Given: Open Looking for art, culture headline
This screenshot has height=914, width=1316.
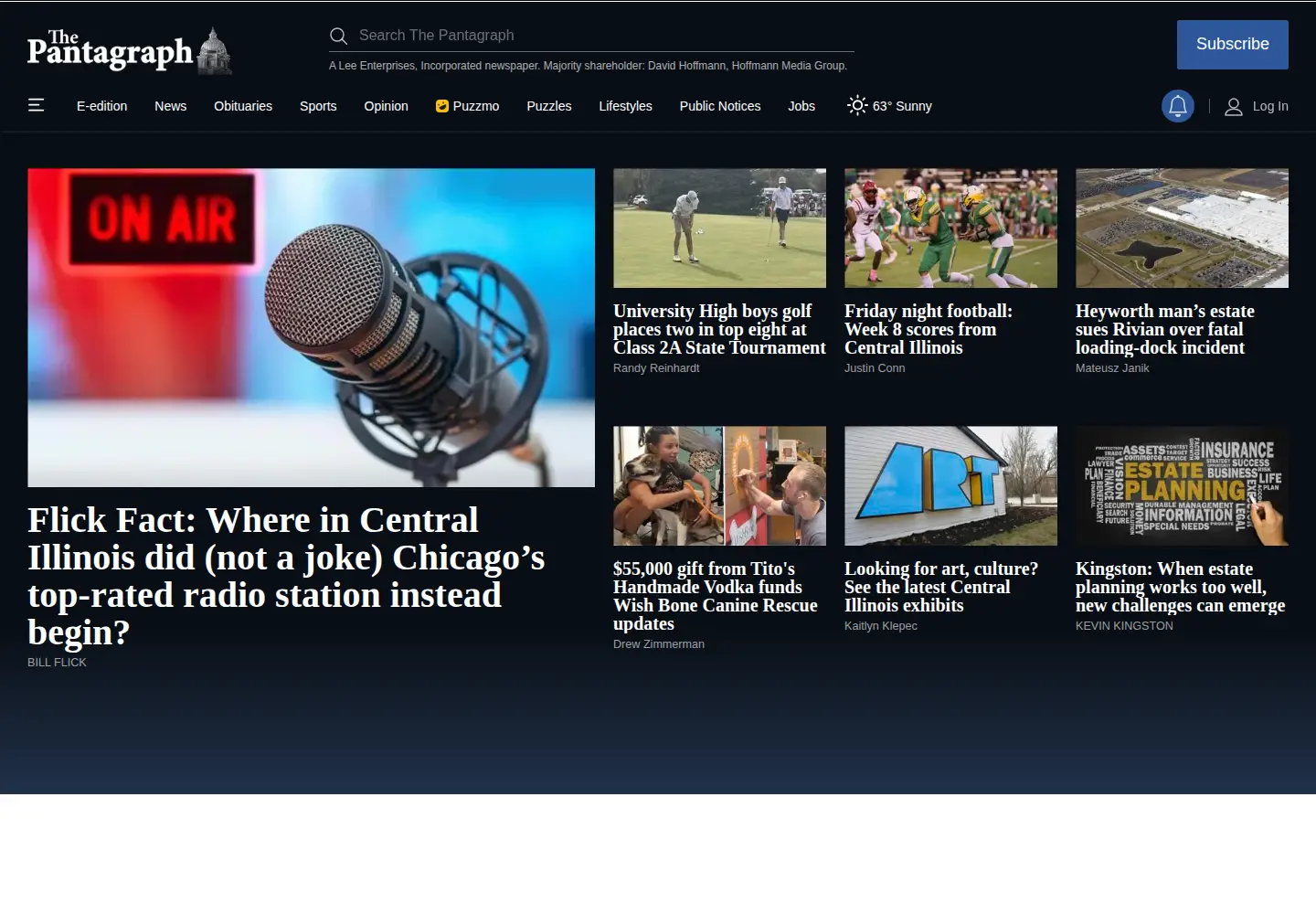Looking at the screenshot, I should 941,587.
